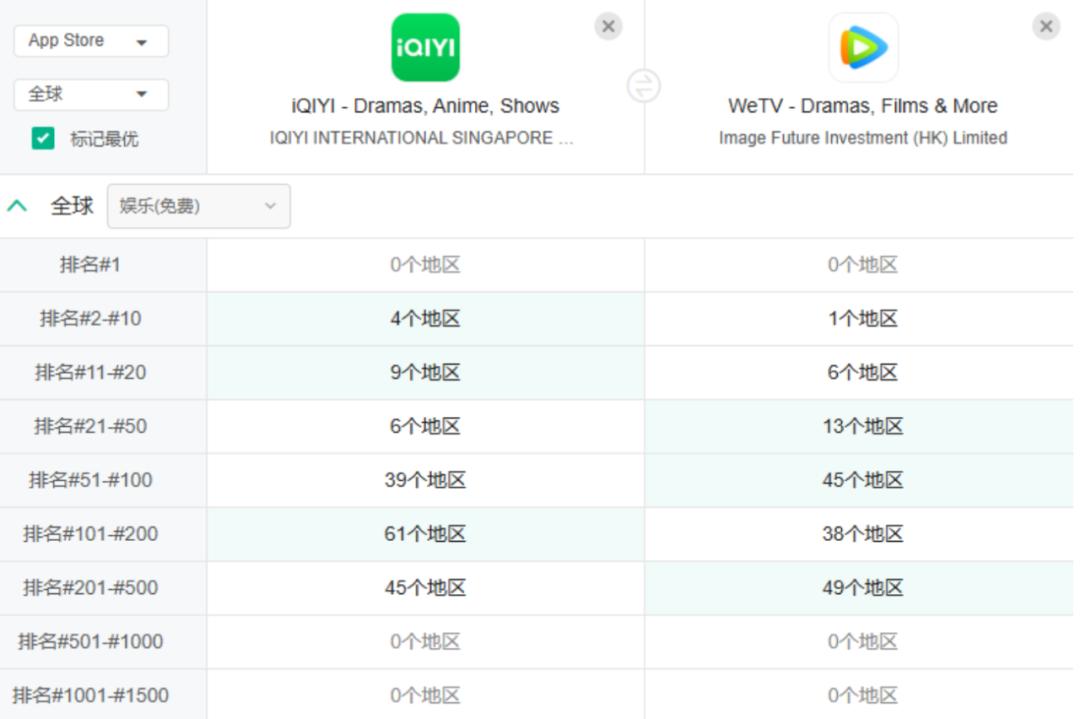Click iQIYI's 4个地区 in 排名#2-#10 row
The height and width of the screenshot is (719, 1080).
click(425, 318)
